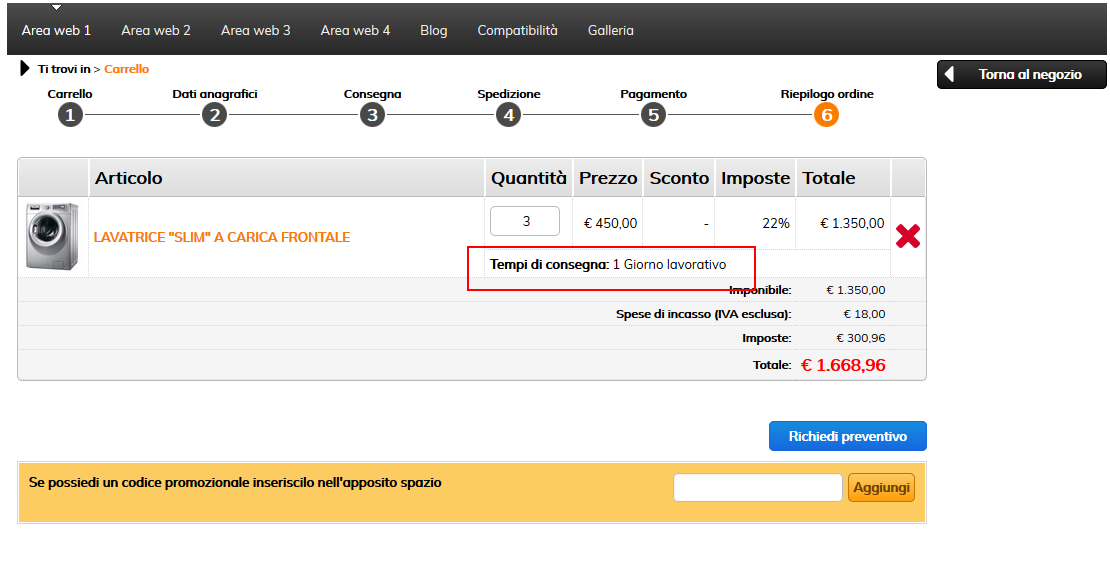
Task: Click the Dati anagrafici step label
Action: (214, 94)
